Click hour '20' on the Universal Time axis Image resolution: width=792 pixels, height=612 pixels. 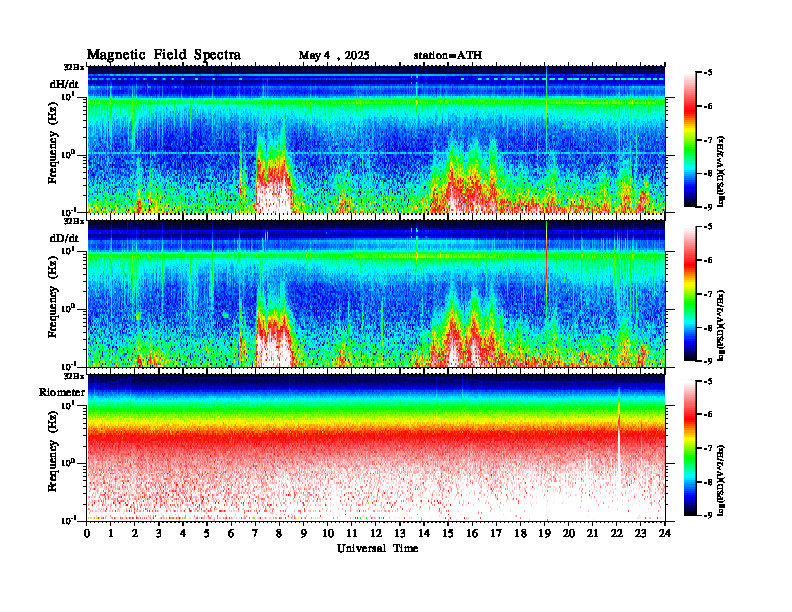pos(569,534)
